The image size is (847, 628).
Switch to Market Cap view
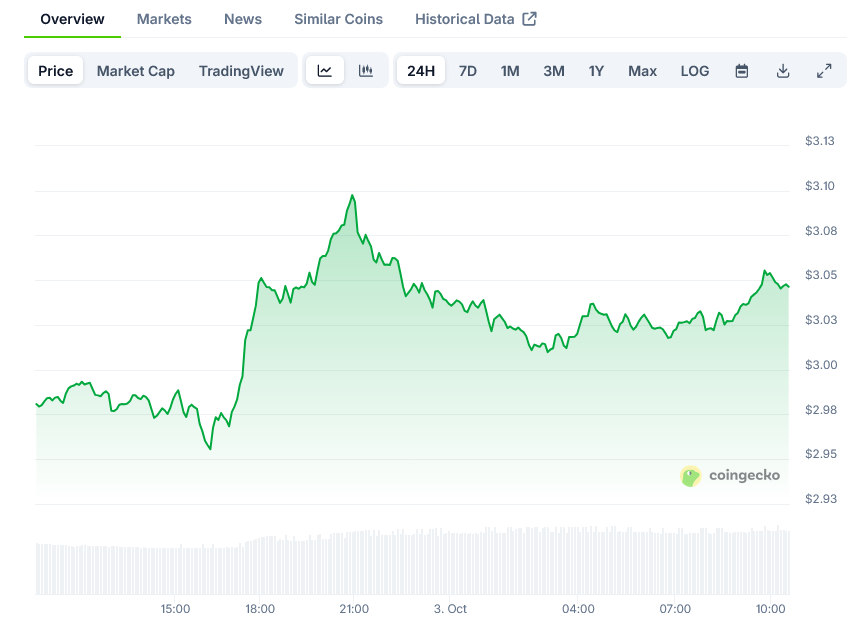click(x=136, y=71)
